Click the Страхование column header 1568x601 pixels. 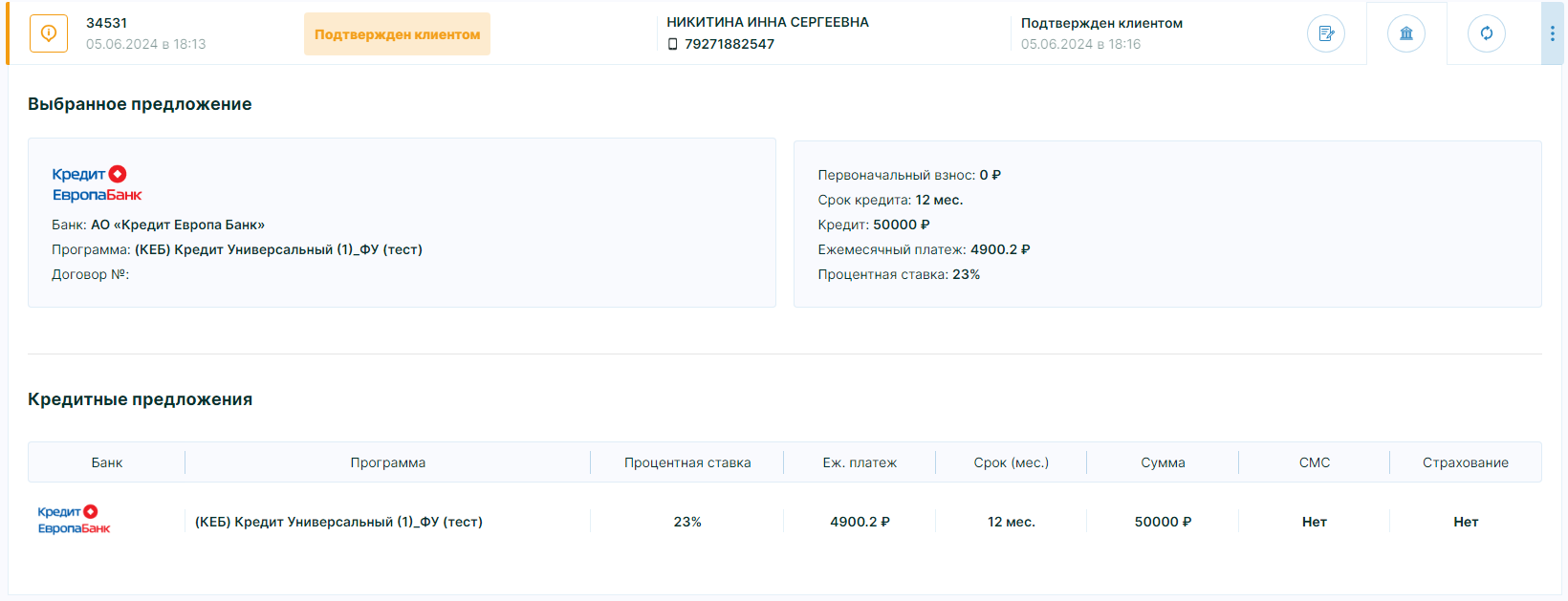[x=1466, y=462]
